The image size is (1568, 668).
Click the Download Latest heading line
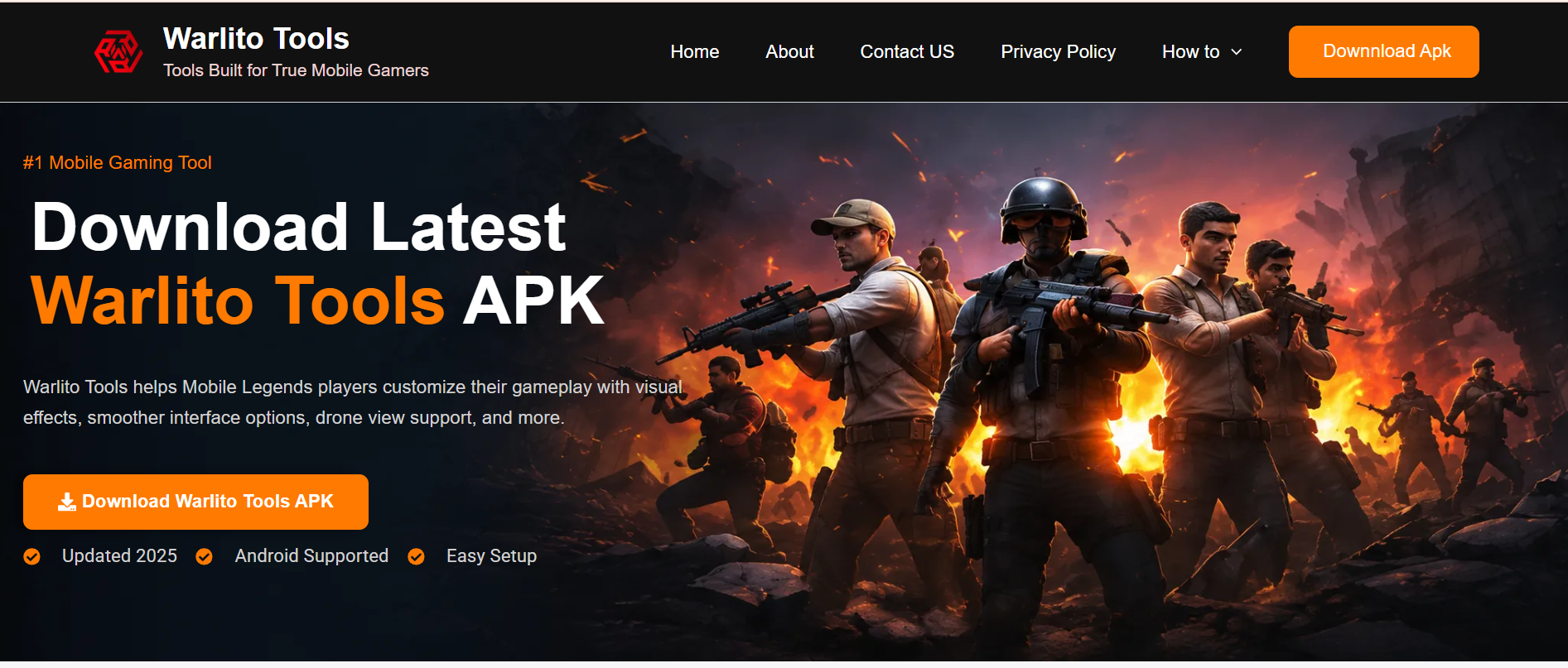tap(299, 227)
